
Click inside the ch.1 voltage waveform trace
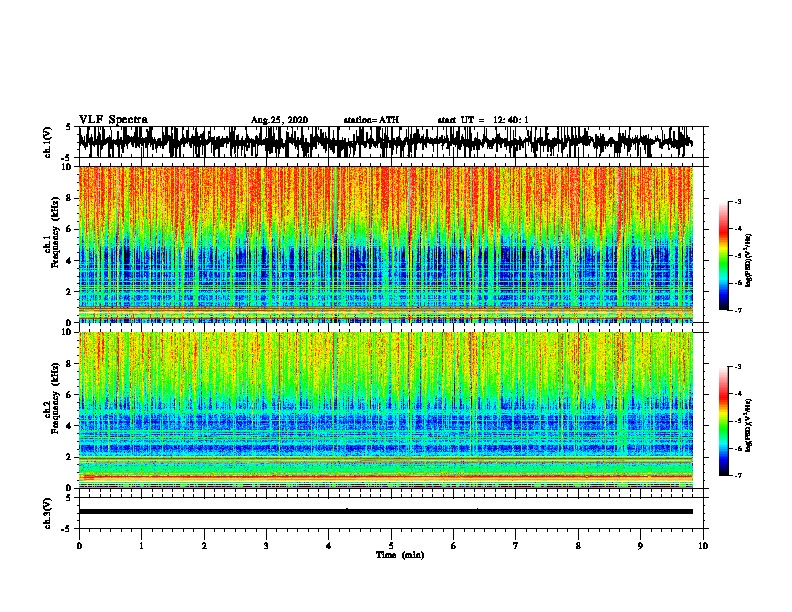(x=386, y=141)
